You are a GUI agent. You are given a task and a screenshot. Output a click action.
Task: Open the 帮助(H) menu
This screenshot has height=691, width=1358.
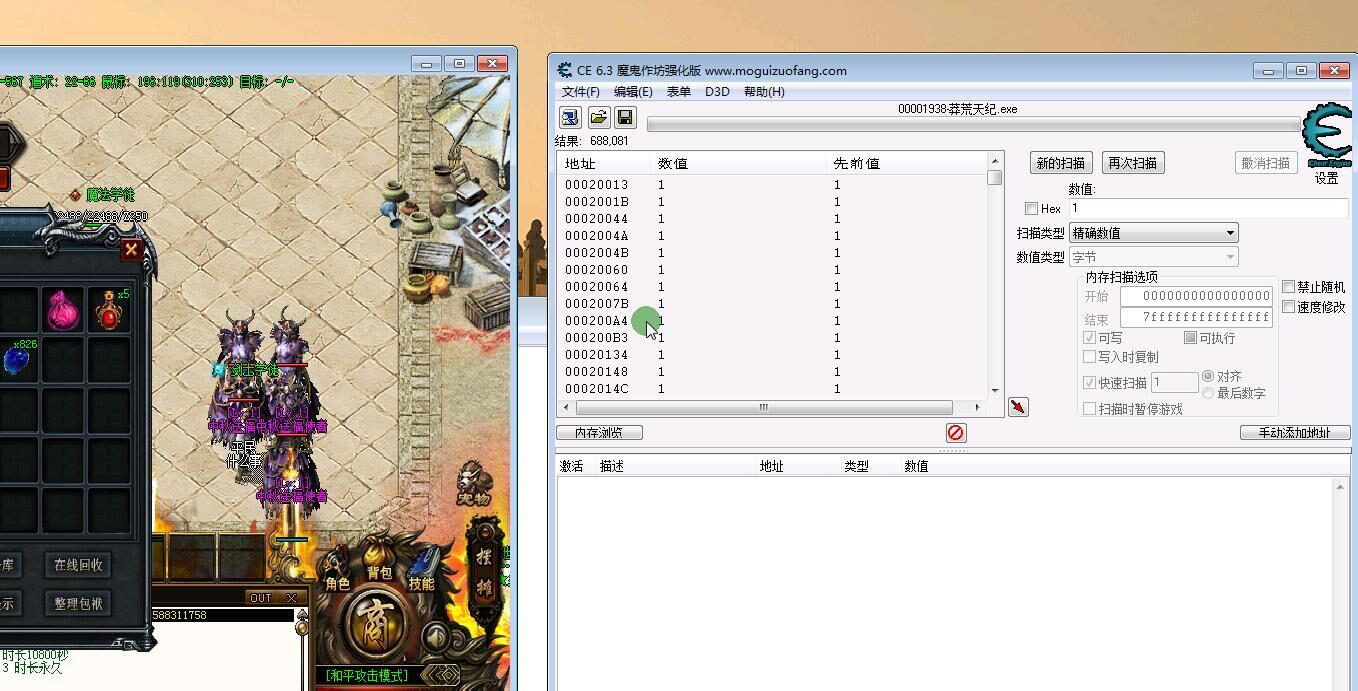tap(764, 92)
